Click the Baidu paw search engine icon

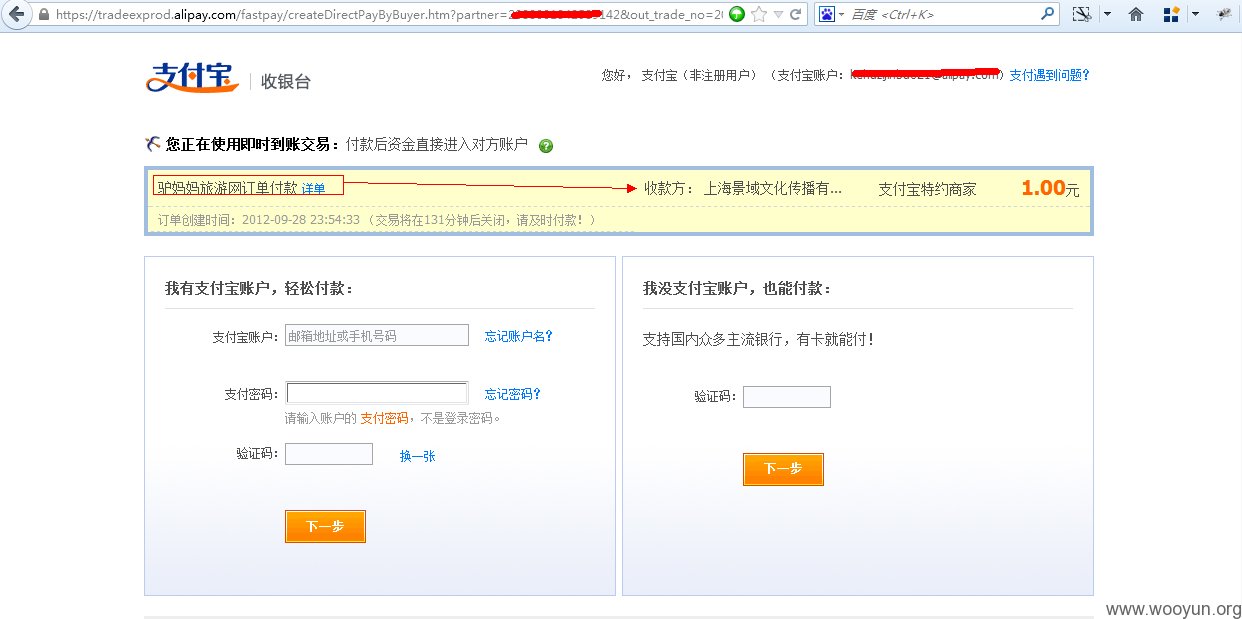click(827, 14)
